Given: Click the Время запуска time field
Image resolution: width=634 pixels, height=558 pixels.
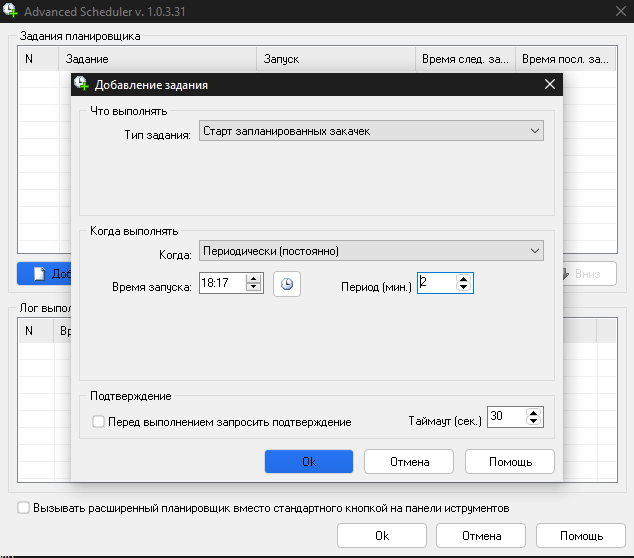Looking at the screenshot, I should point(222,284).
